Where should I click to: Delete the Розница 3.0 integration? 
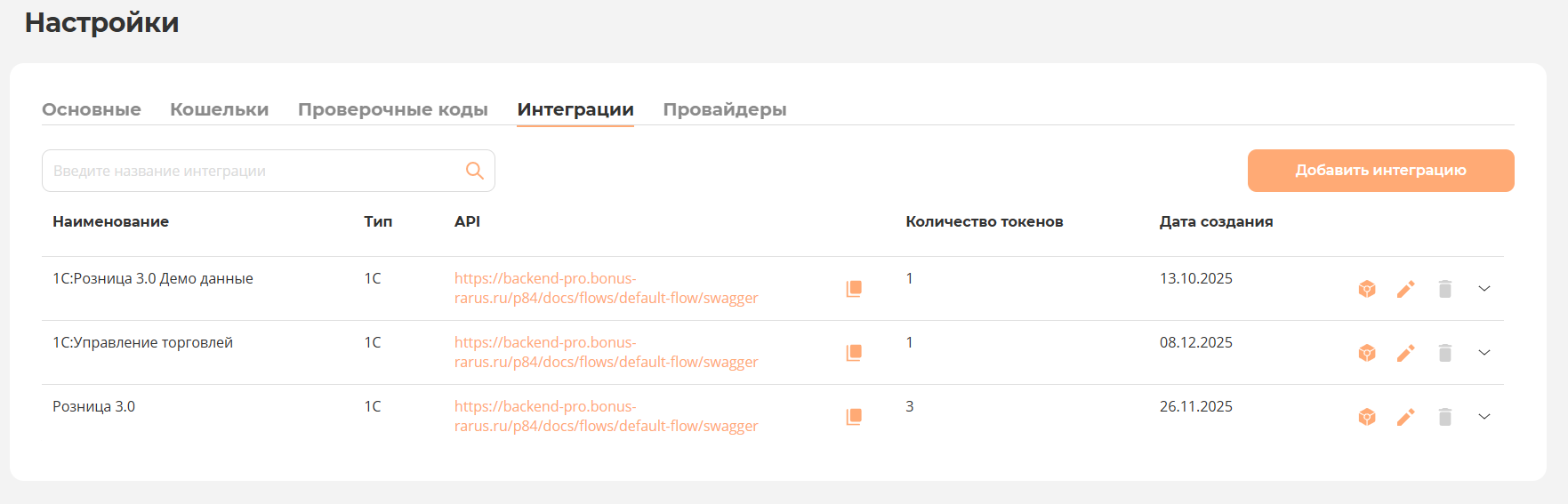click(x=1445, y=417)
